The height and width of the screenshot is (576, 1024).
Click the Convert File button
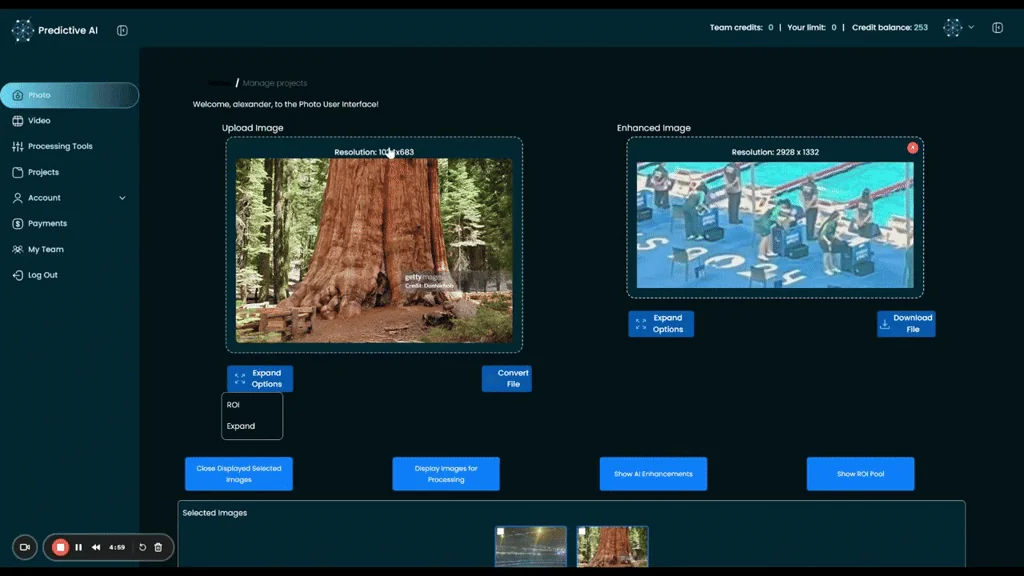pyautogui.click(x=507, y=378)
